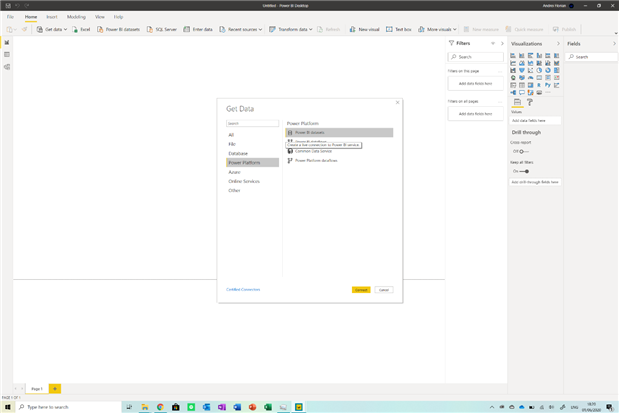Open the File menu
Viewport: 619px width, 413px height.
(10, 17)
